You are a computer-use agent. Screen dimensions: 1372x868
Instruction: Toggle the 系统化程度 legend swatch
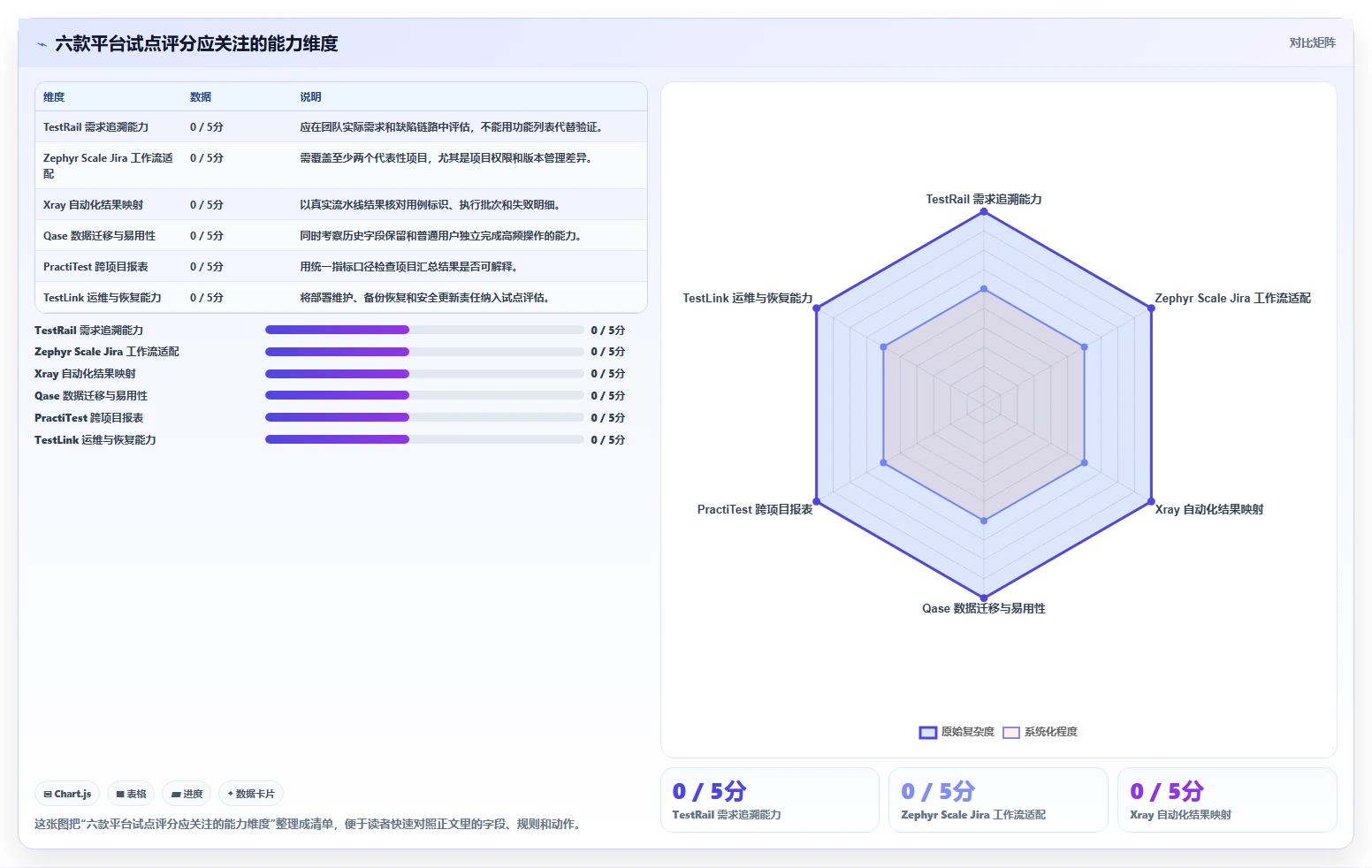[x=1011, y=732]
